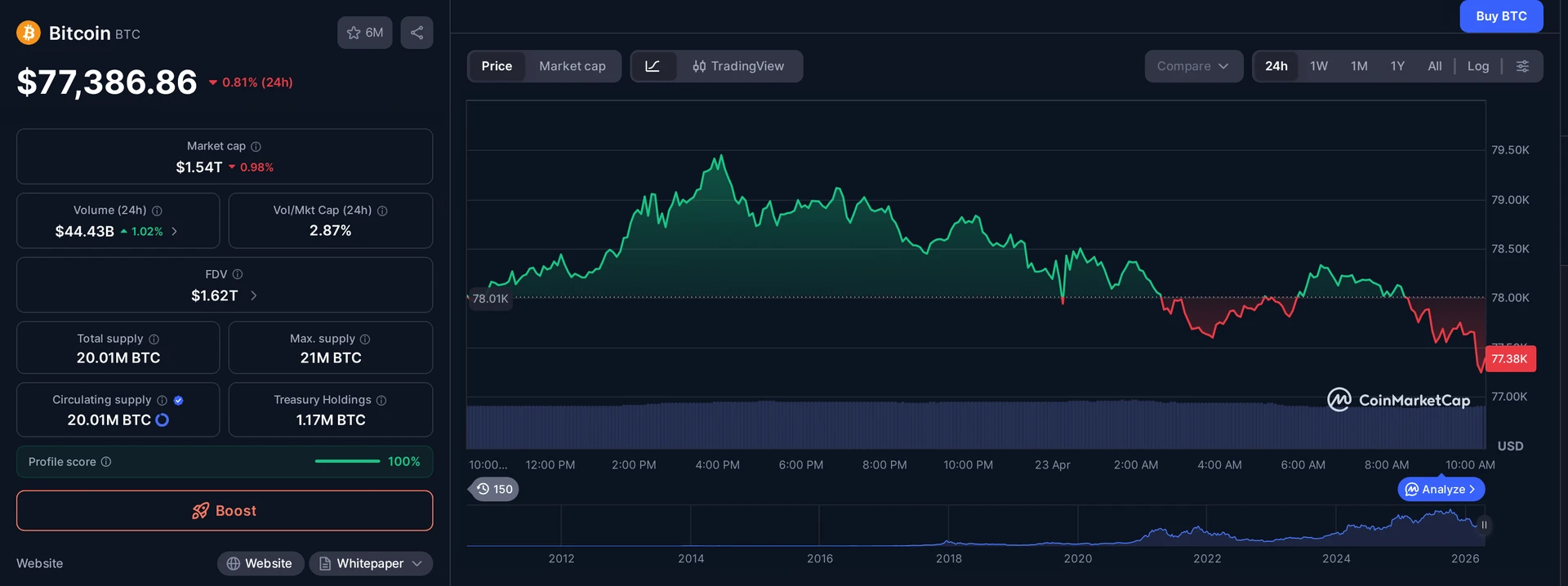Click the 23 Apr axis label

point(1053,464)
